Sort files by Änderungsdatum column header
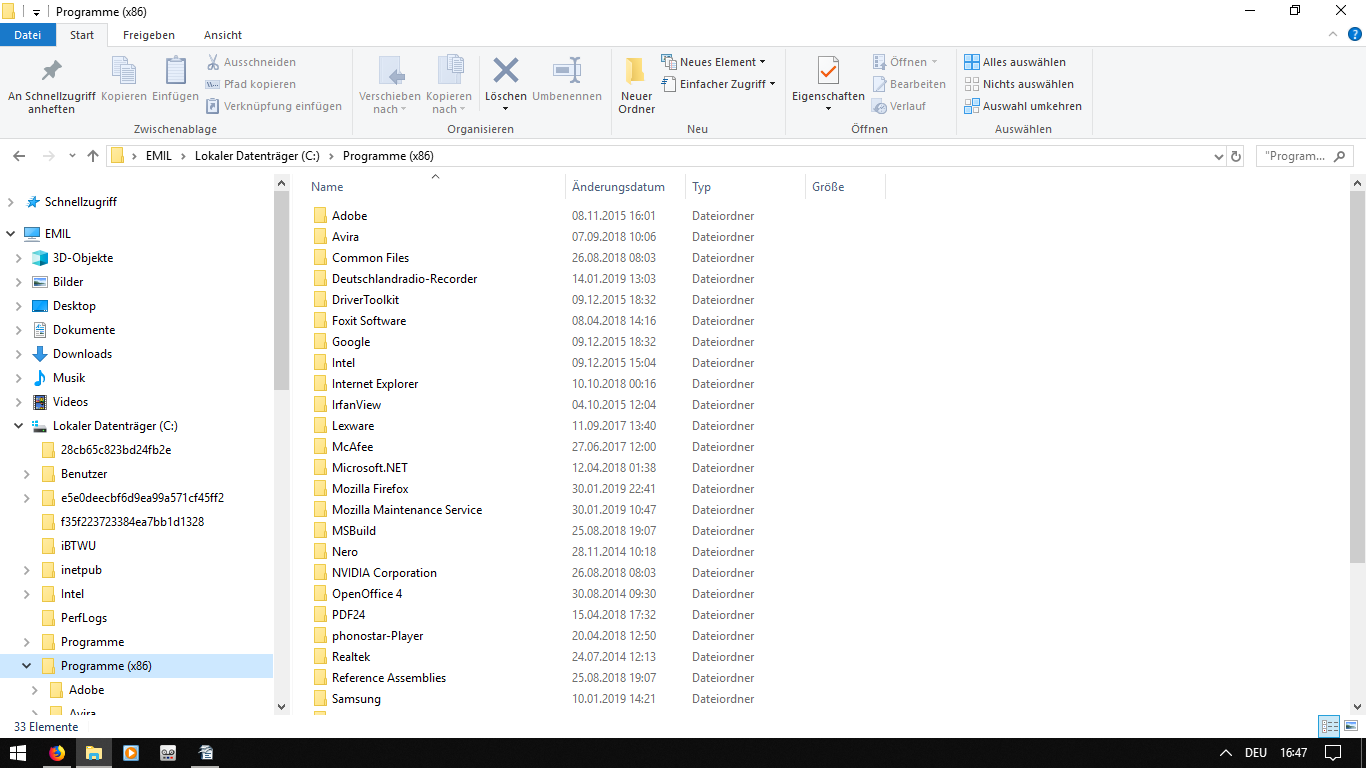This screenshot has height=768, width=1366. pyautogui.click(x=618, y=187)
